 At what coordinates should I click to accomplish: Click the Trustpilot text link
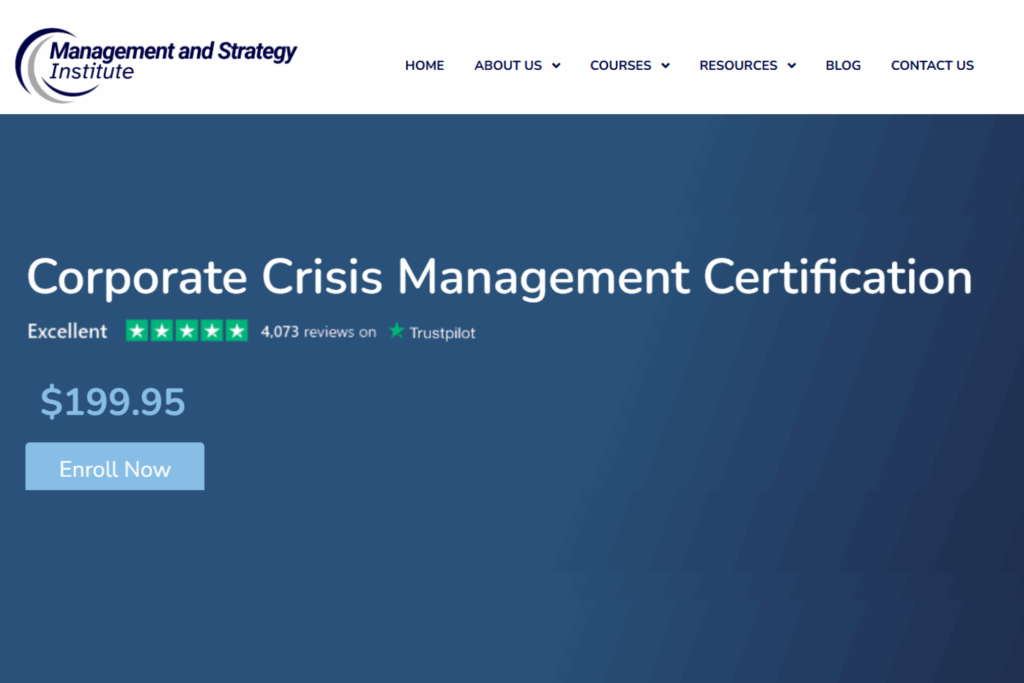(442, 332)
